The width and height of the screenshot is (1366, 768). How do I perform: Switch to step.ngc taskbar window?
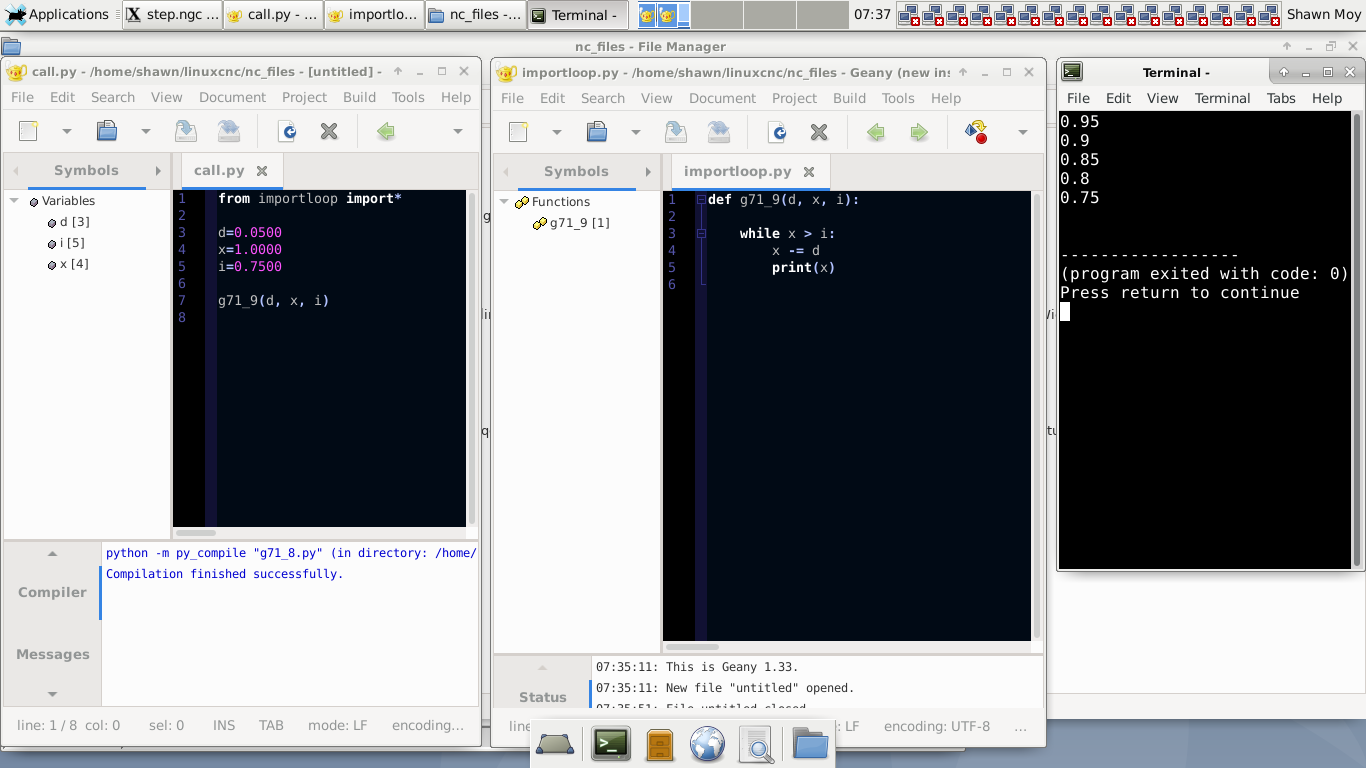(x=172, y=15)
